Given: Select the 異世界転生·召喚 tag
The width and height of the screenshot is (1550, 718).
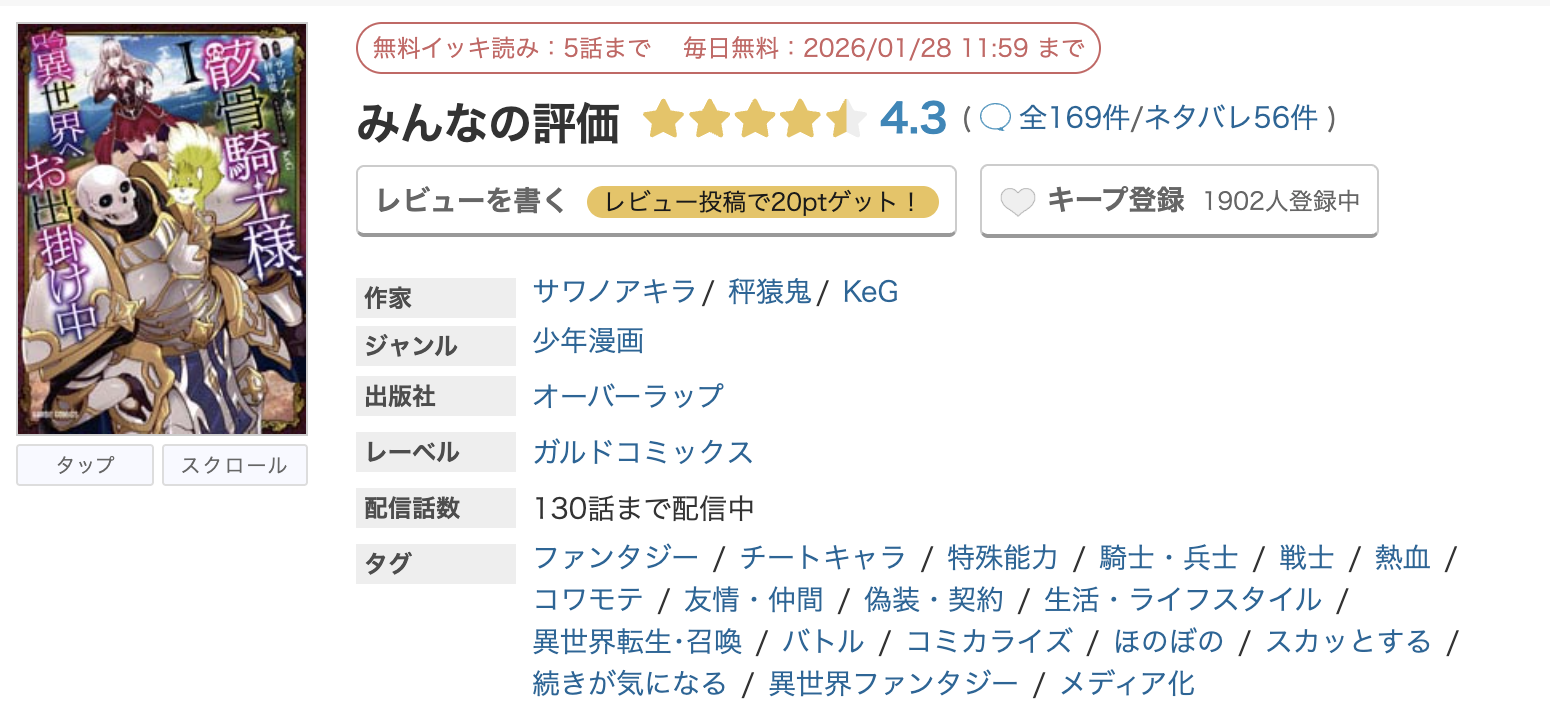Looking at the screenshot, I should (x=637, y=641).
